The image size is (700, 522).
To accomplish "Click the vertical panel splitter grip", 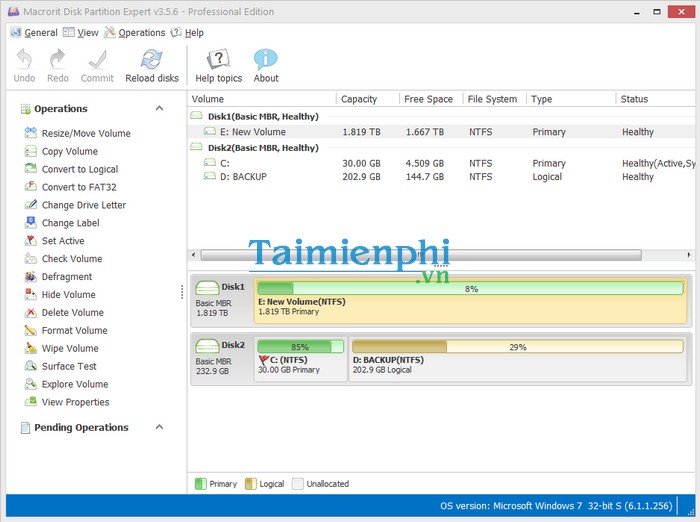I will coord(182,292).
